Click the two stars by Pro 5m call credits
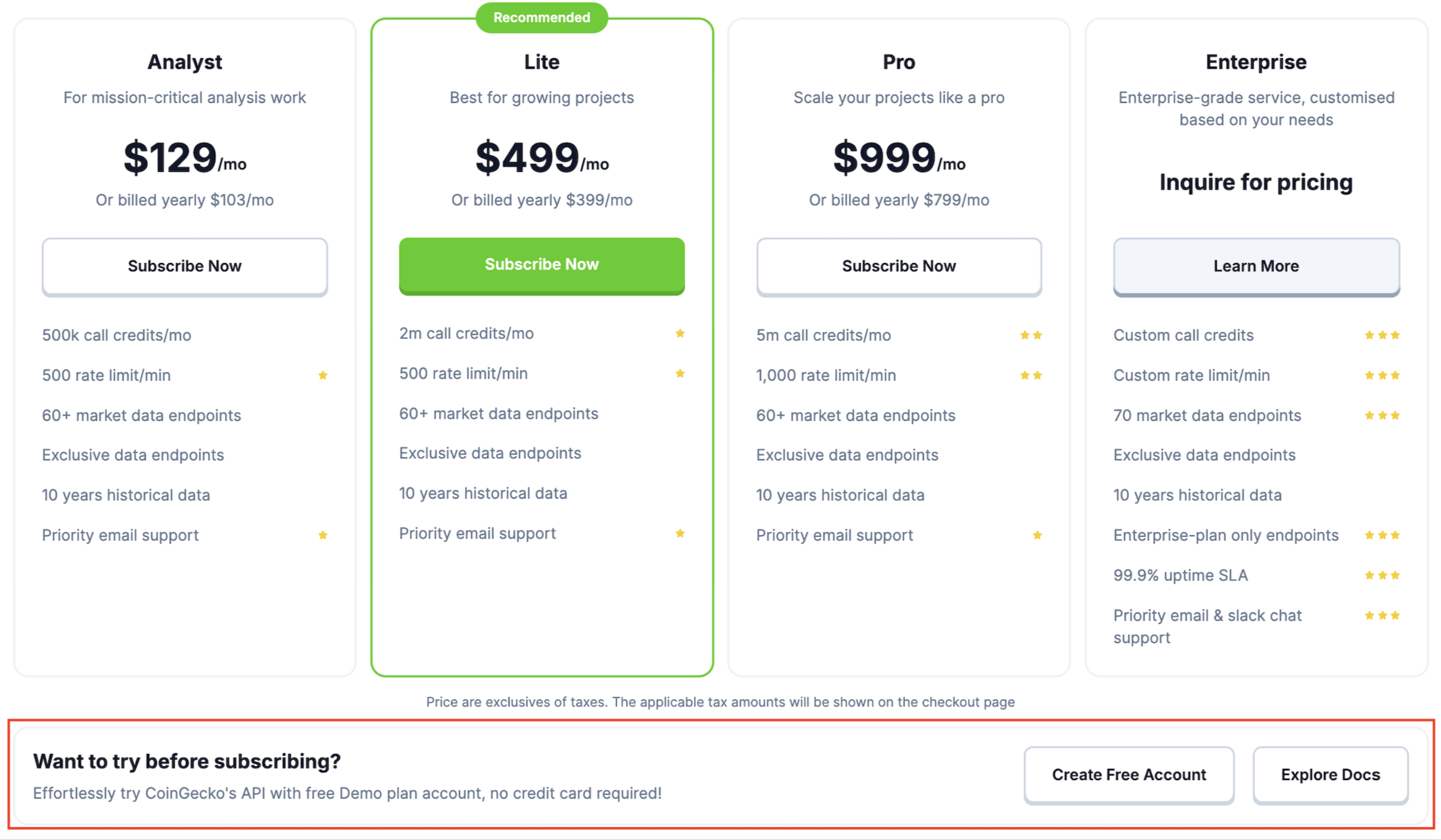1441x840 pixels. [1031, 335]
